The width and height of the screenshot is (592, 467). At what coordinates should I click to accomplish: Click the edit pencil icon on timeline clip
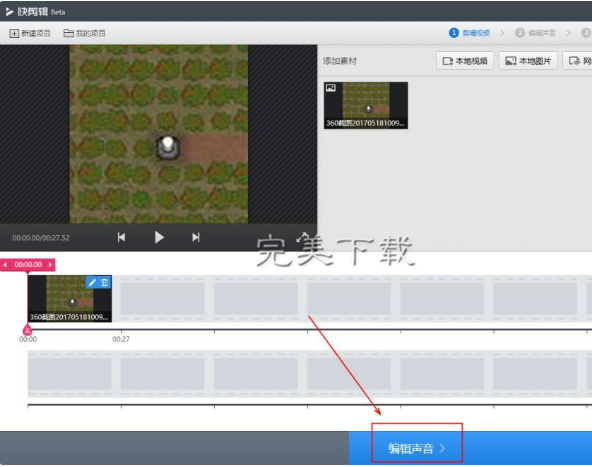(92, 282)
